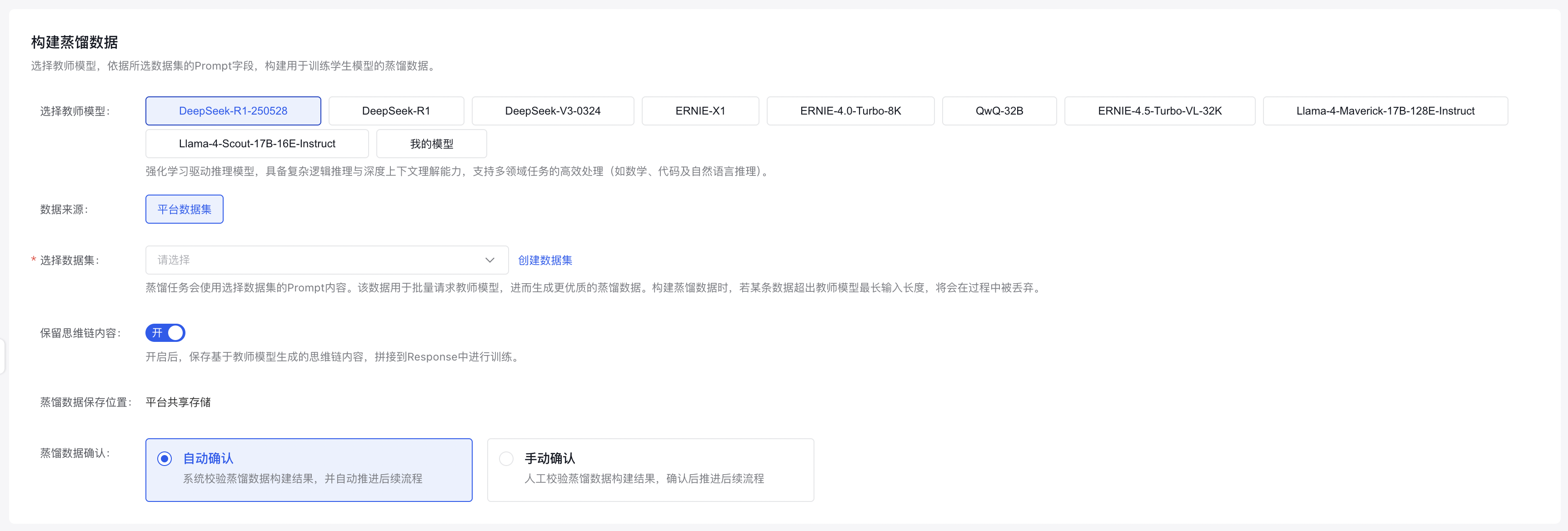Image resolution: width=1568 pixels, height=531 pixels.
Task: Choose ERNIE-4.0-Turbo-8K model
Action: pos(850,111)
